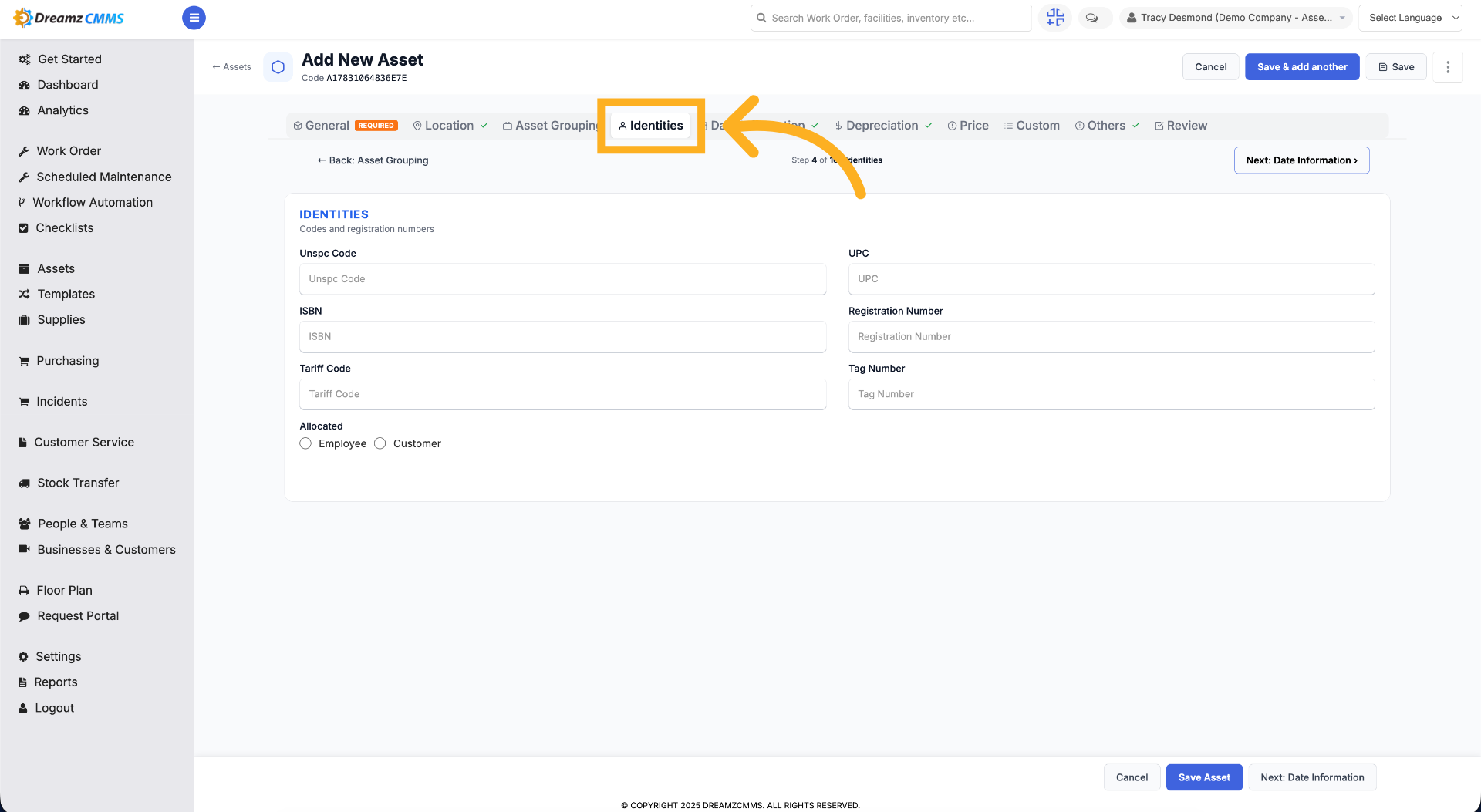Image resolution: width=1481 pixels, height=812 pixels.
Task: Click the asset cube icon beside title
Action: [x=278, y=67]
